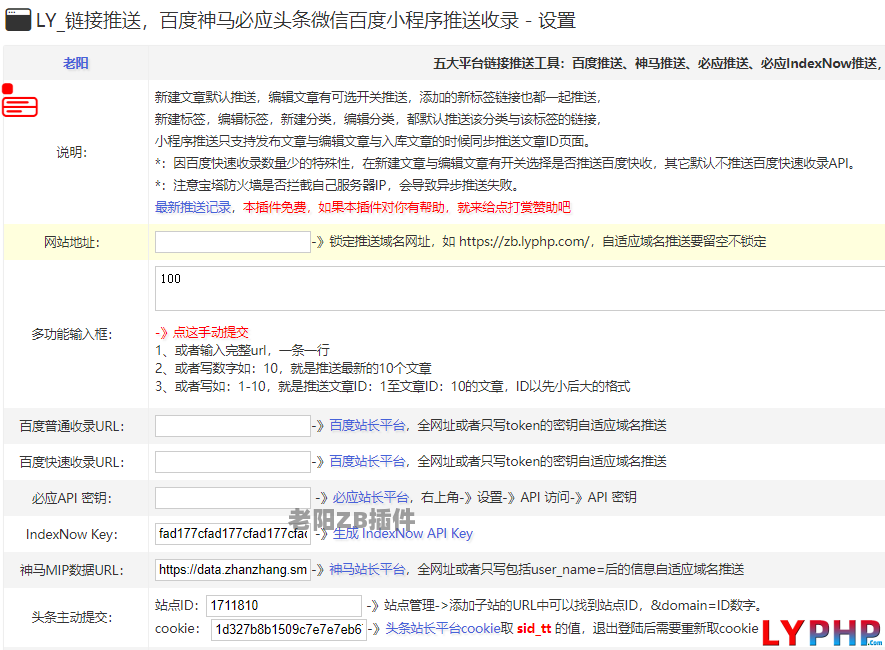This screenshot has height=650, width=885.
Task: Click the 生成 IndexNow API Key link
Action: [x=402, y=533]
